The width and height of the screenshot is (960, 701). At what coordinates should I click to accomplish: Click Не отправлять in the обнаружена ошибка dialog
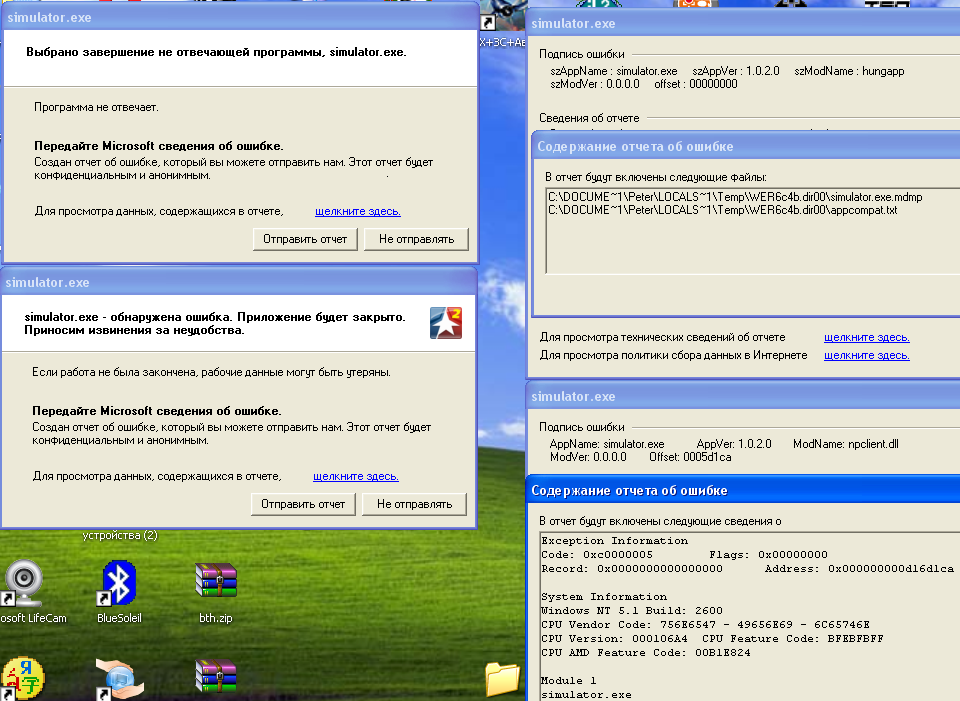(x=414, y=504)
